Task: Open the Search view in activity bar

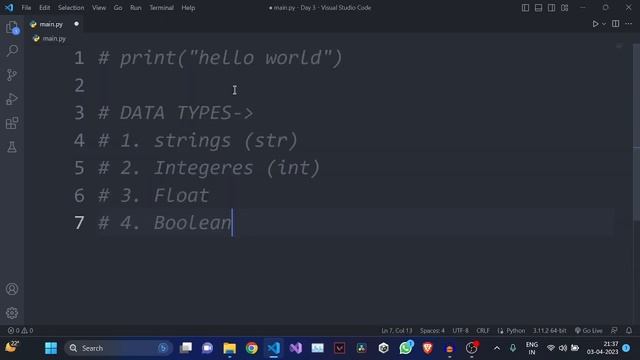Action: tap(12, 51)
